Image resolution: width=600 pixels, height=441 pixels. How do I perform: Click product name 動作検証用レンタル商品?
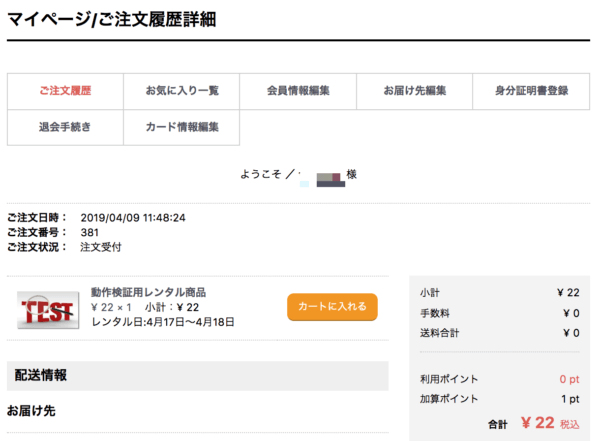coord(148,292)
